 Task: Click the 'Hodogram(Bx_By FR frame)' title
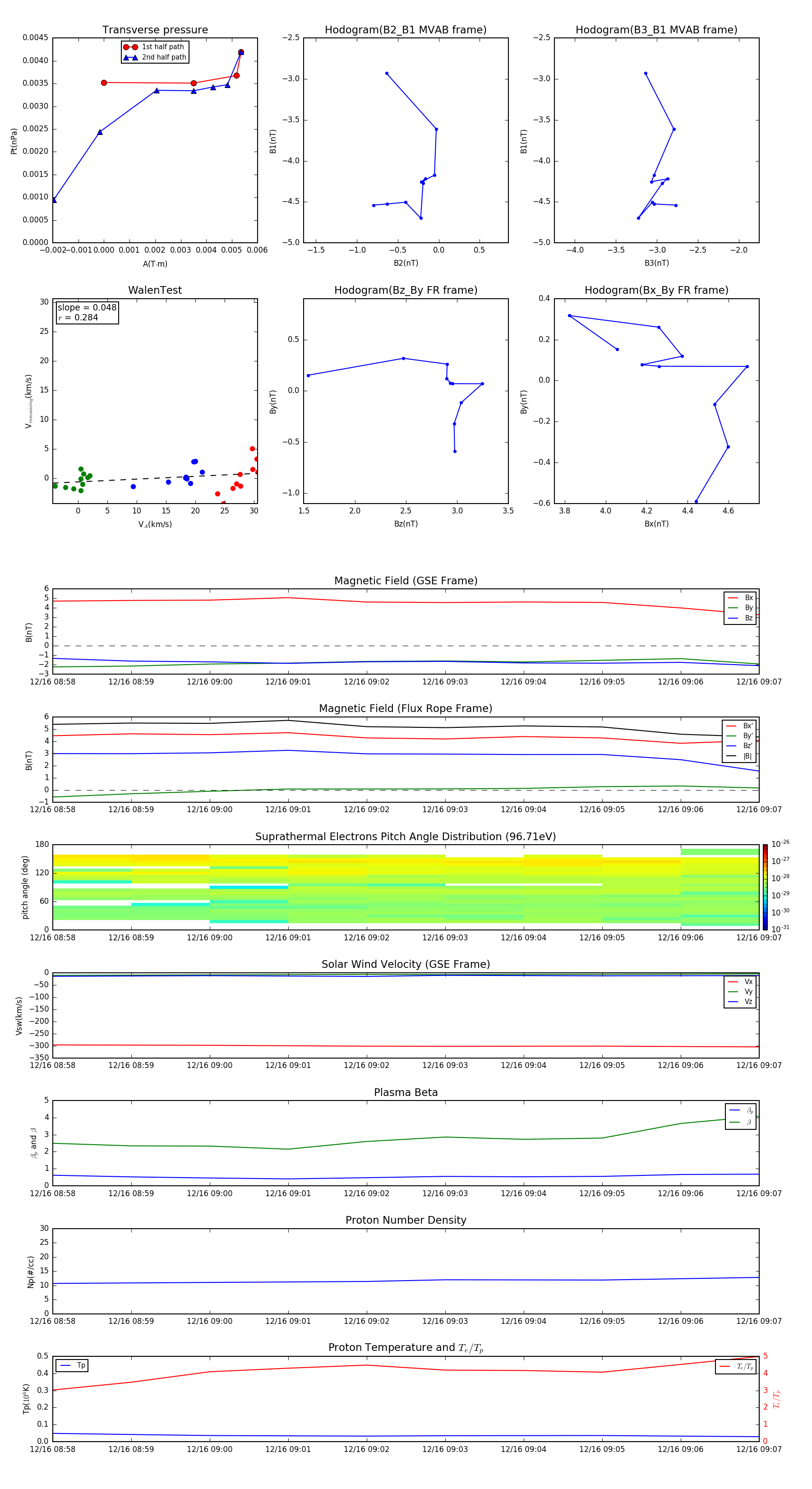pos(656,290)
